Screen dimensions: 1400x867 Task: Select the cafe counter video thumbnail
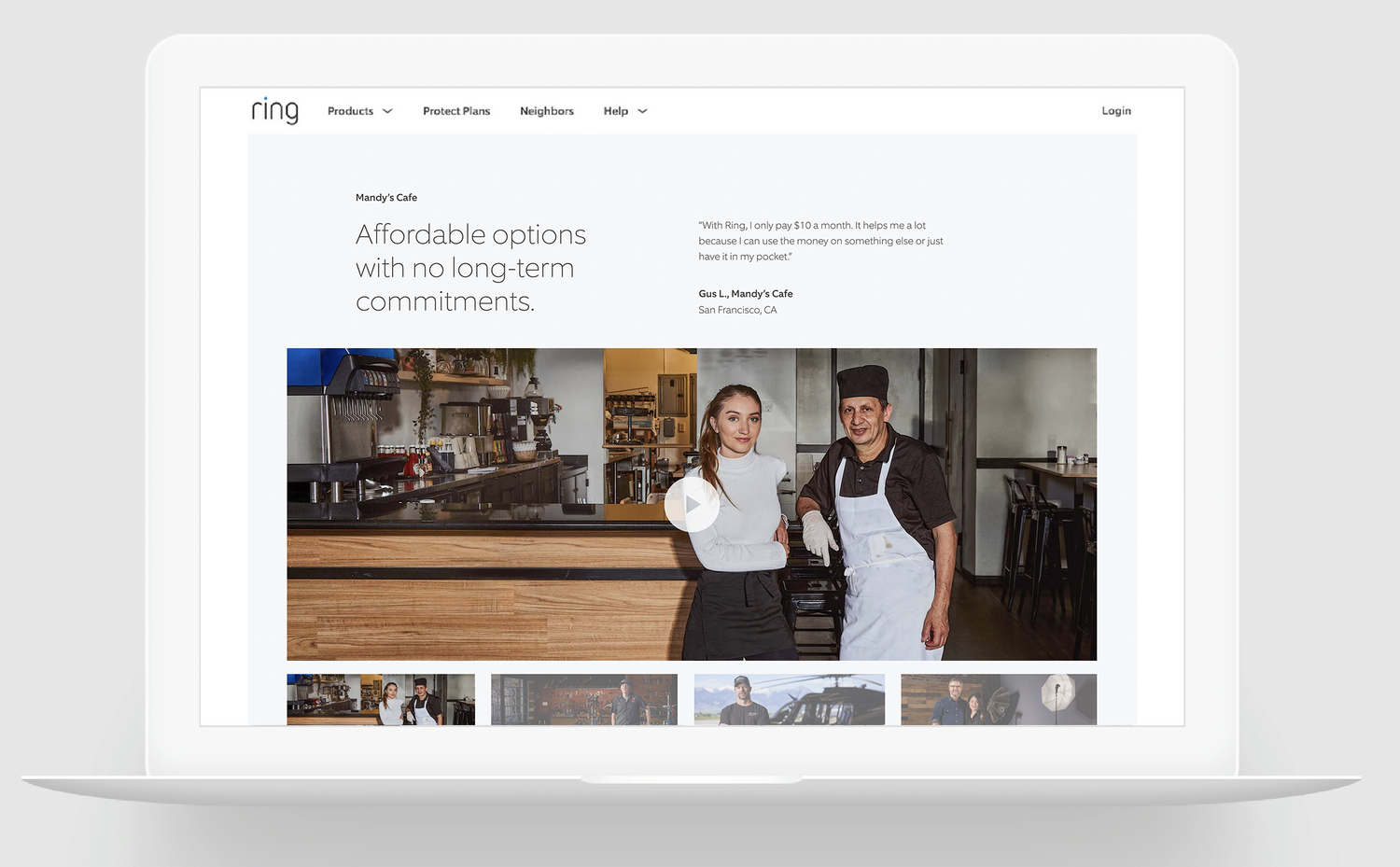coord(381,699)
